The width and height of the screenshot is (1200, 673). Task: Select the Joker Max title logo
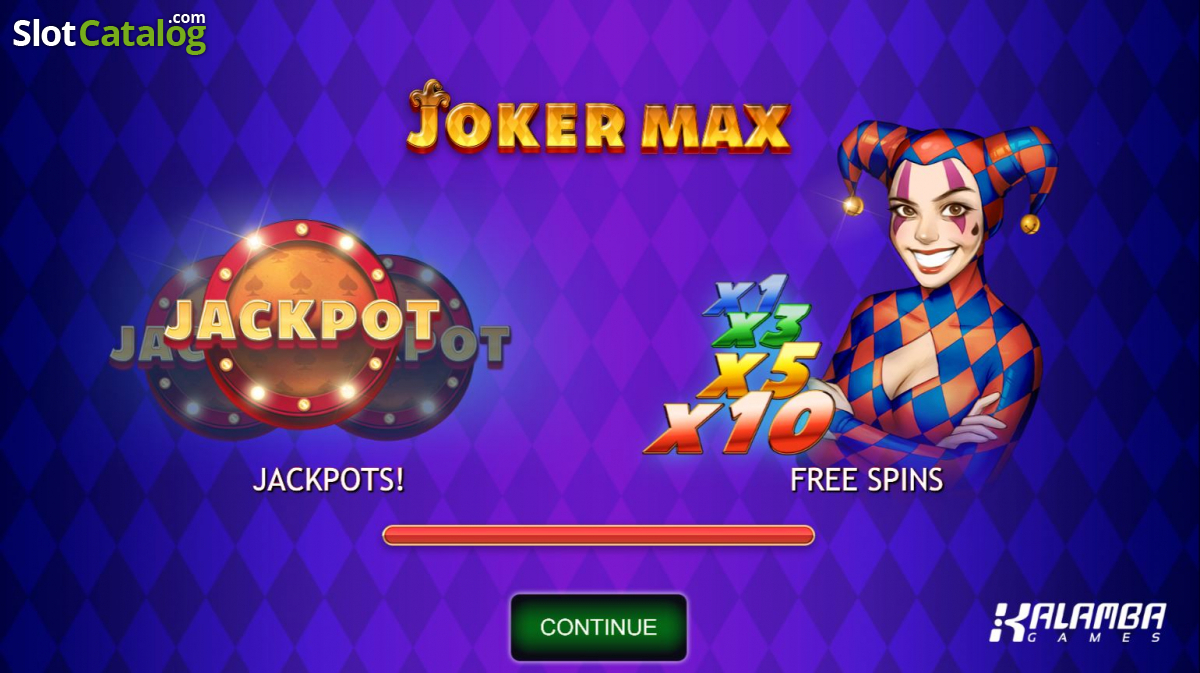click(598, 119)
